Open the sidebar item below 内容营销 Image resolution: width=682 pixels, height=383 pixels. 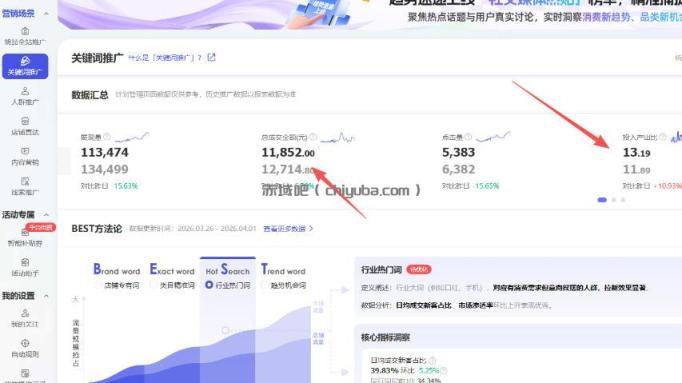click(25, 186)
